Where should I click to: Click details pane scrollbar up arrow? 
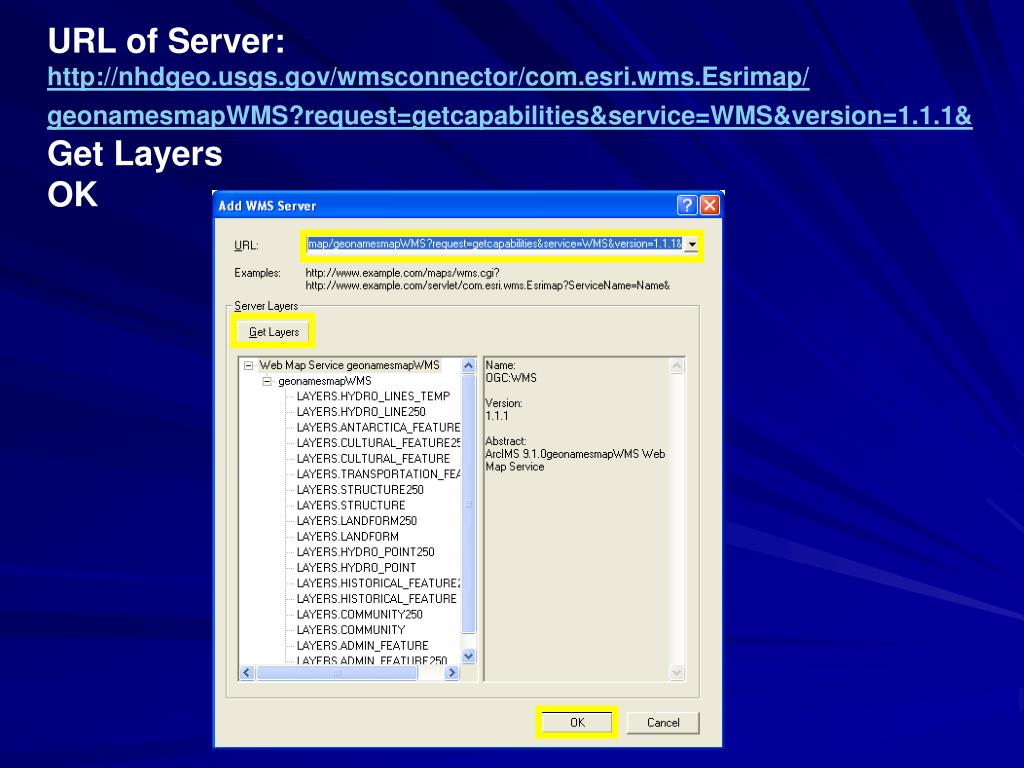click(677, 366)
